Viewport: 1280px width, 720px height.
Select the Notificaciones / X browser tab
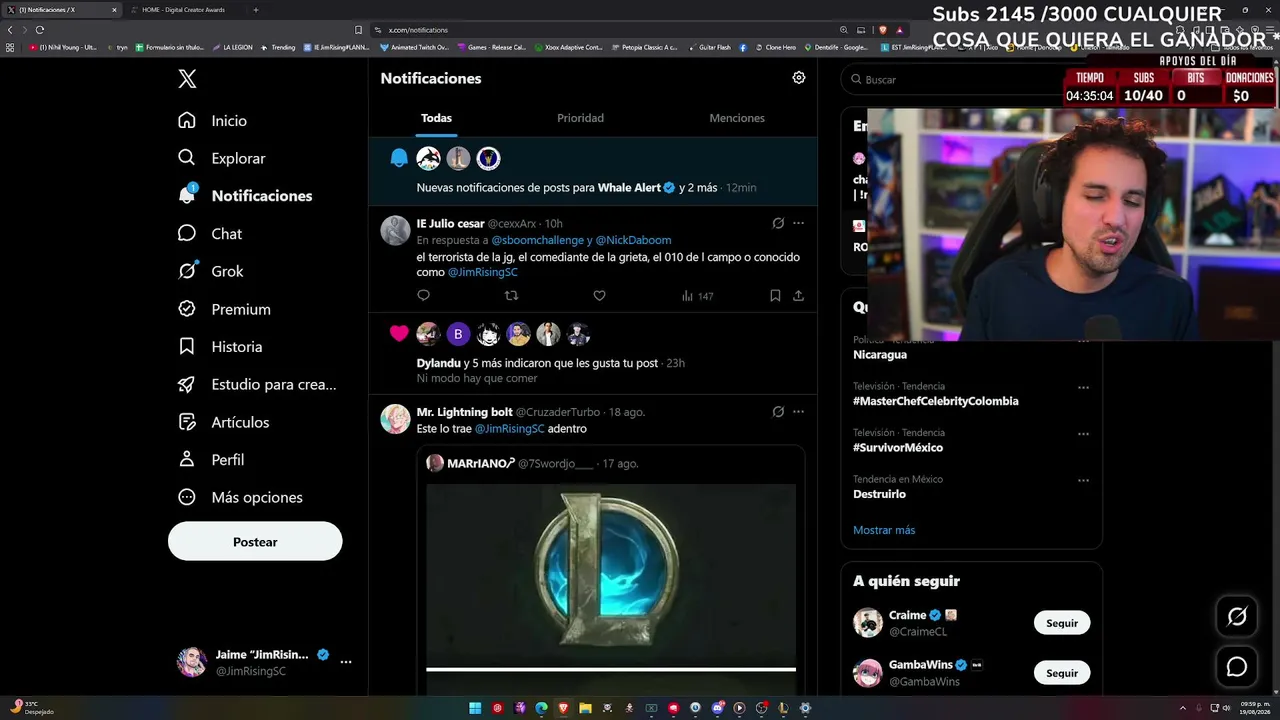(62, 10)
